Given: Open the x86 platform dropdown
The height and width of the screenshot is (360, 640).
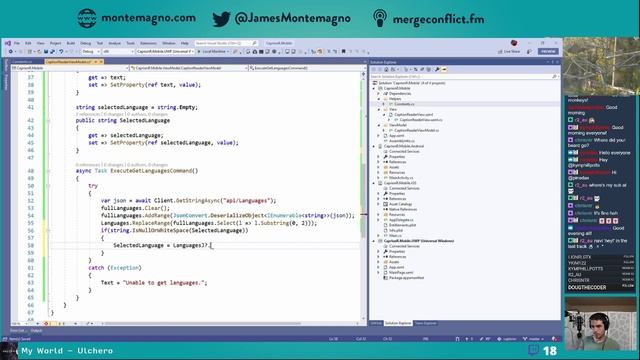Looking at the screenshot, I should tap(118, 51).
